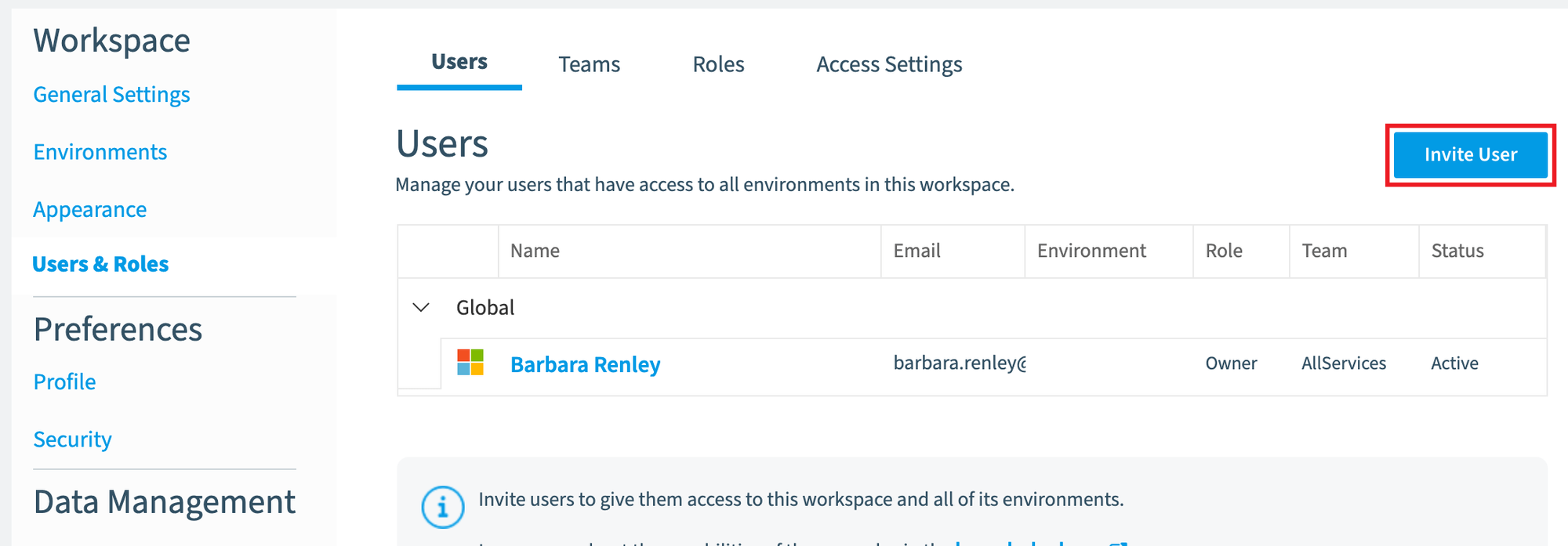Click the Invite User button
Screen dimensions: 1568x546
pyautogui.click(x=1470, y=154)
